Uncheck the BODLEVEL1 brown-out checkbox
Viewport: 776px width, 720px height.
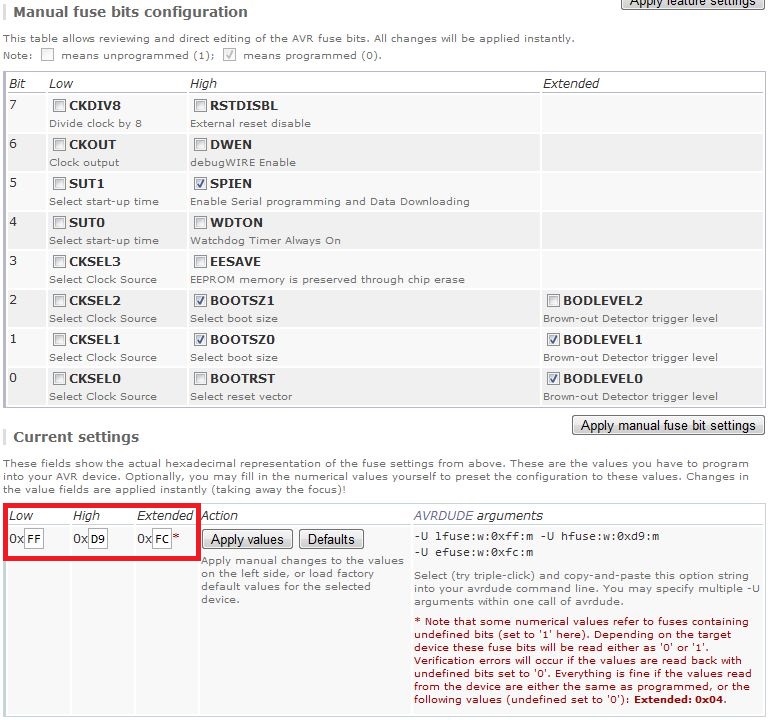[x=553, y=339]
